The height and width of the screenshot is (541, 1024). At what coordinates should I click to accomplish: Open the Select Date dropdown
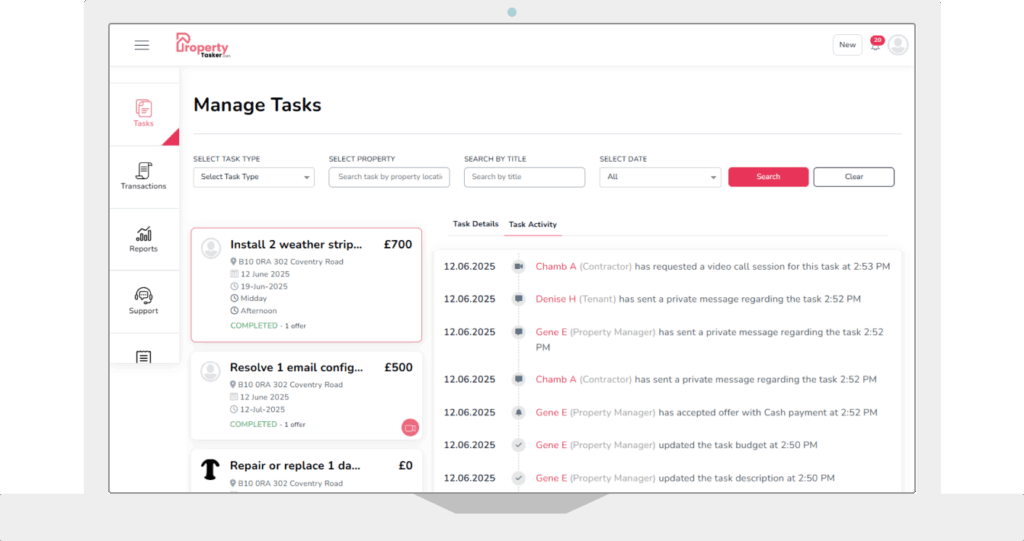click(x=660, y=177)
